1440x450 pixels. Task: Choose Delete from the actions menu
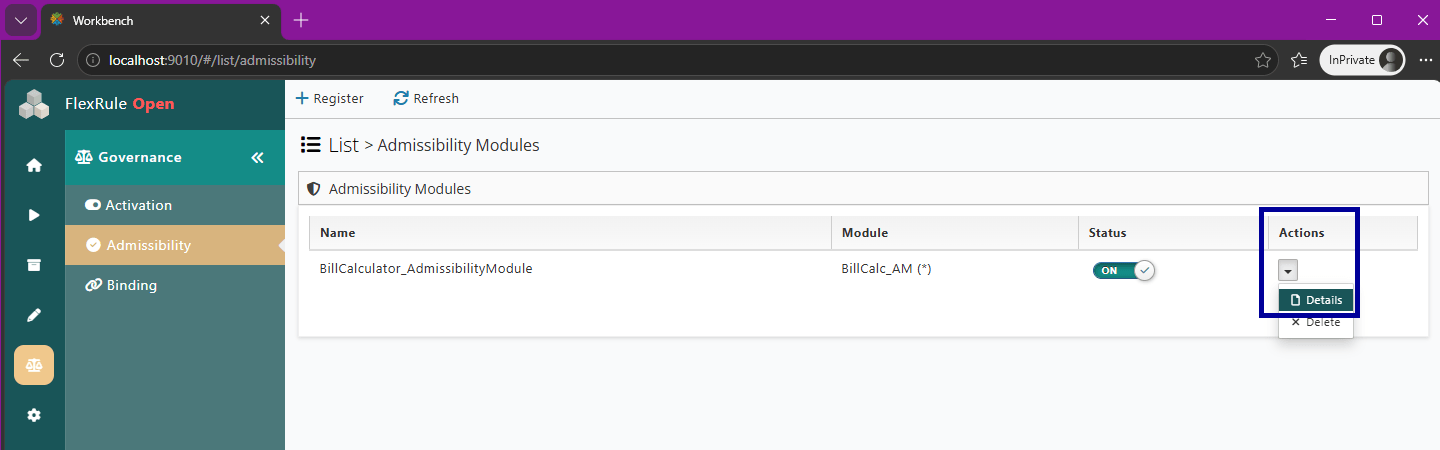click(x=1316, y=322)
